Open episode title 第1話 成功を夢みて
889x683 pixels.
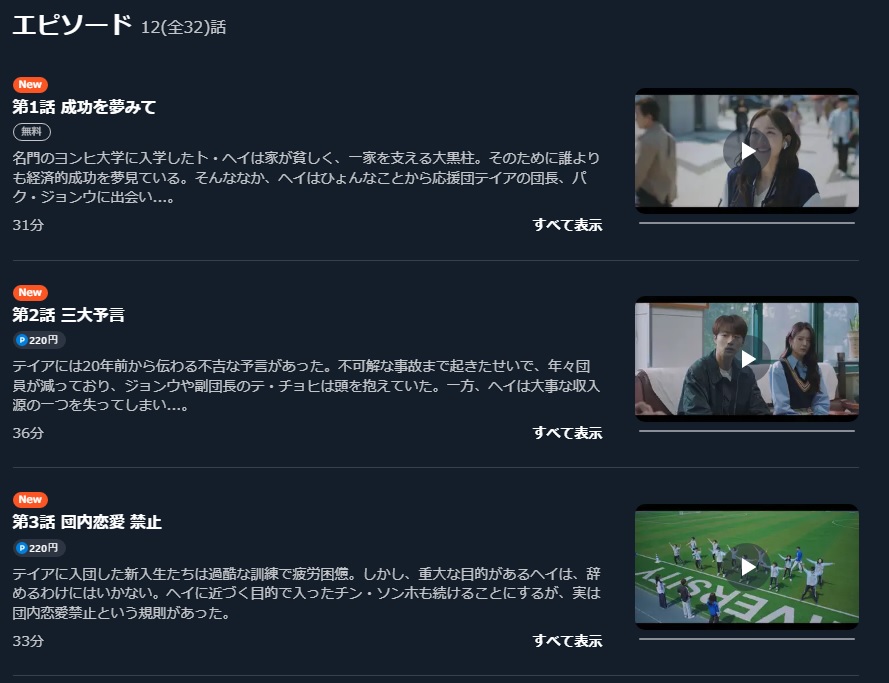coord(84,107)
